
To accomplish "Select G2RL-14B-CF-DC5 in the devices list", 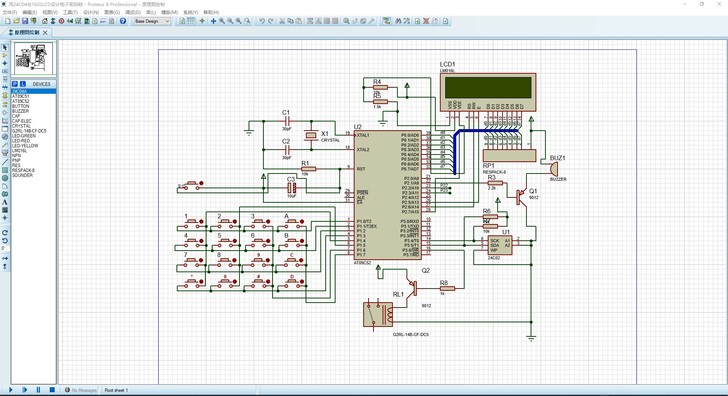I will tap(29, 131).
